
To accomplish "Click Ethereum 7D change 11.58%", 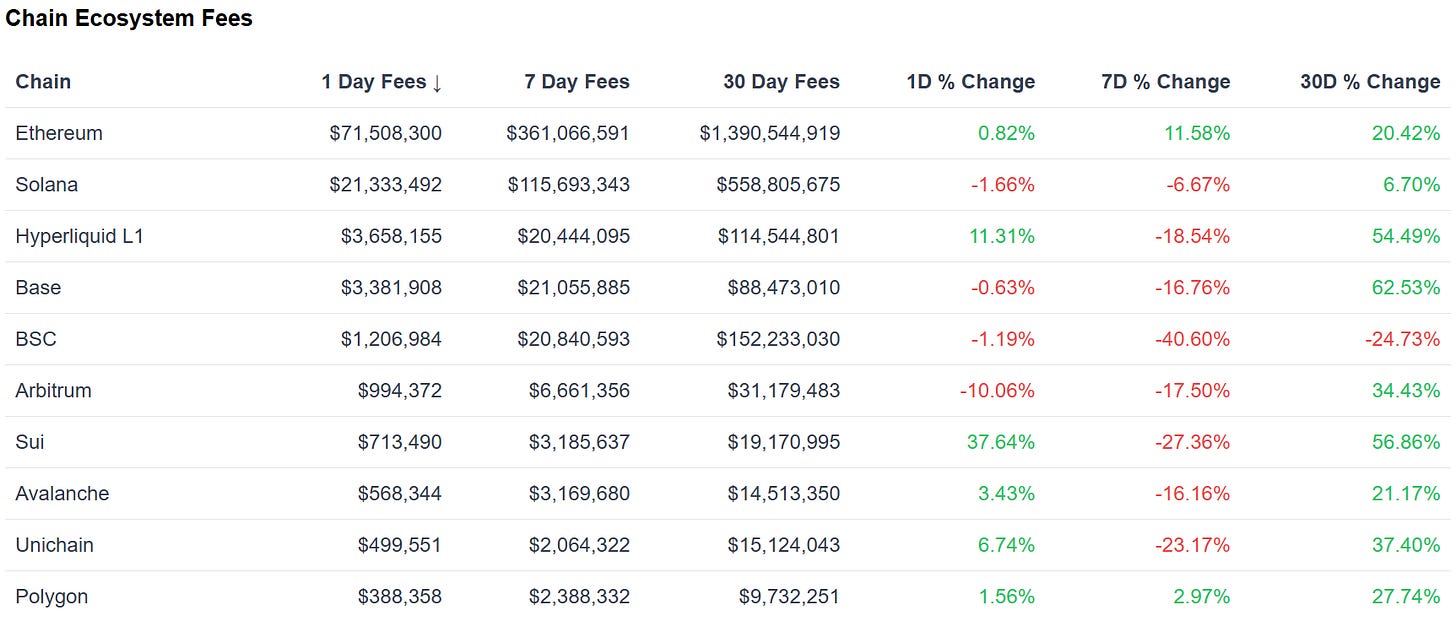I will pos(1198,134).
